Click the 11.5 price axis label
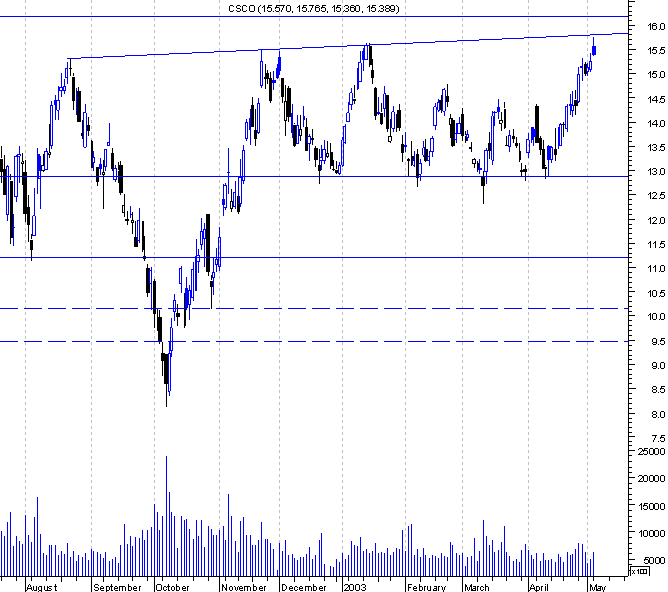 click(x=656, y=245)
